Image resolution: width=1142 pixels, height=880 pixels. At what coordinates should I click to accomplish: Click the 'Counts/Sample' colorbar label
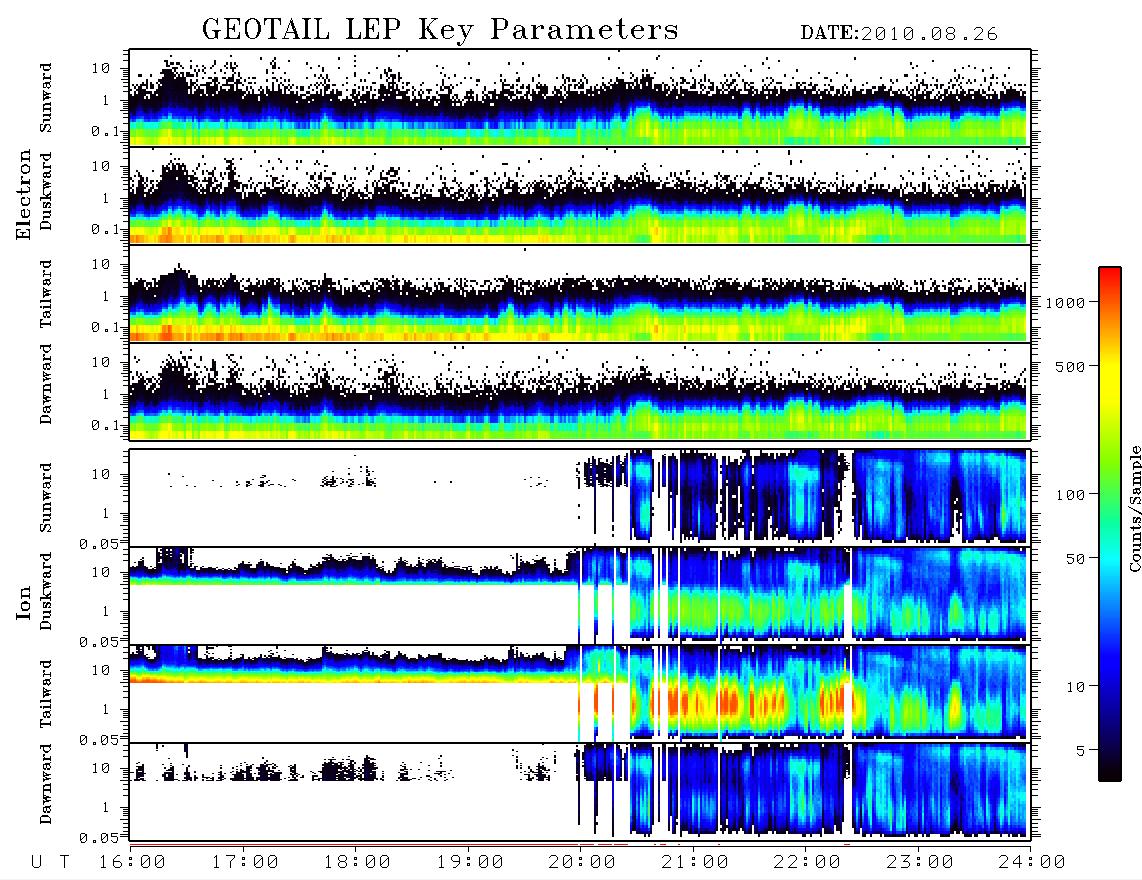pos(1134,508)
